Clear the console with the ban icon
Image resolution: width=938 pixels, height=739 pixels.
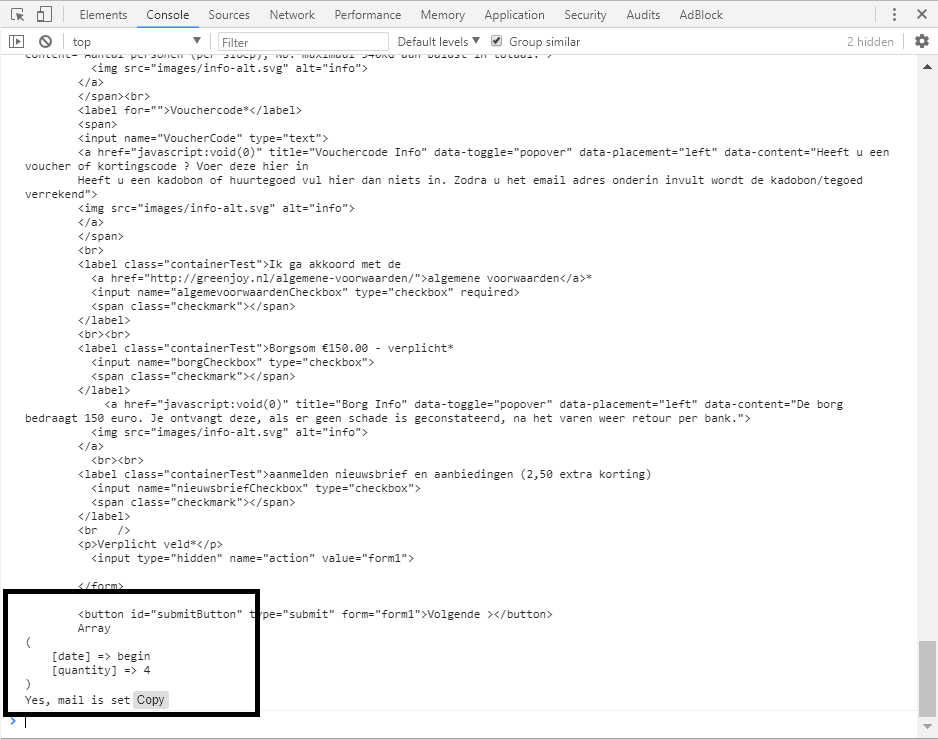[45, 41]
